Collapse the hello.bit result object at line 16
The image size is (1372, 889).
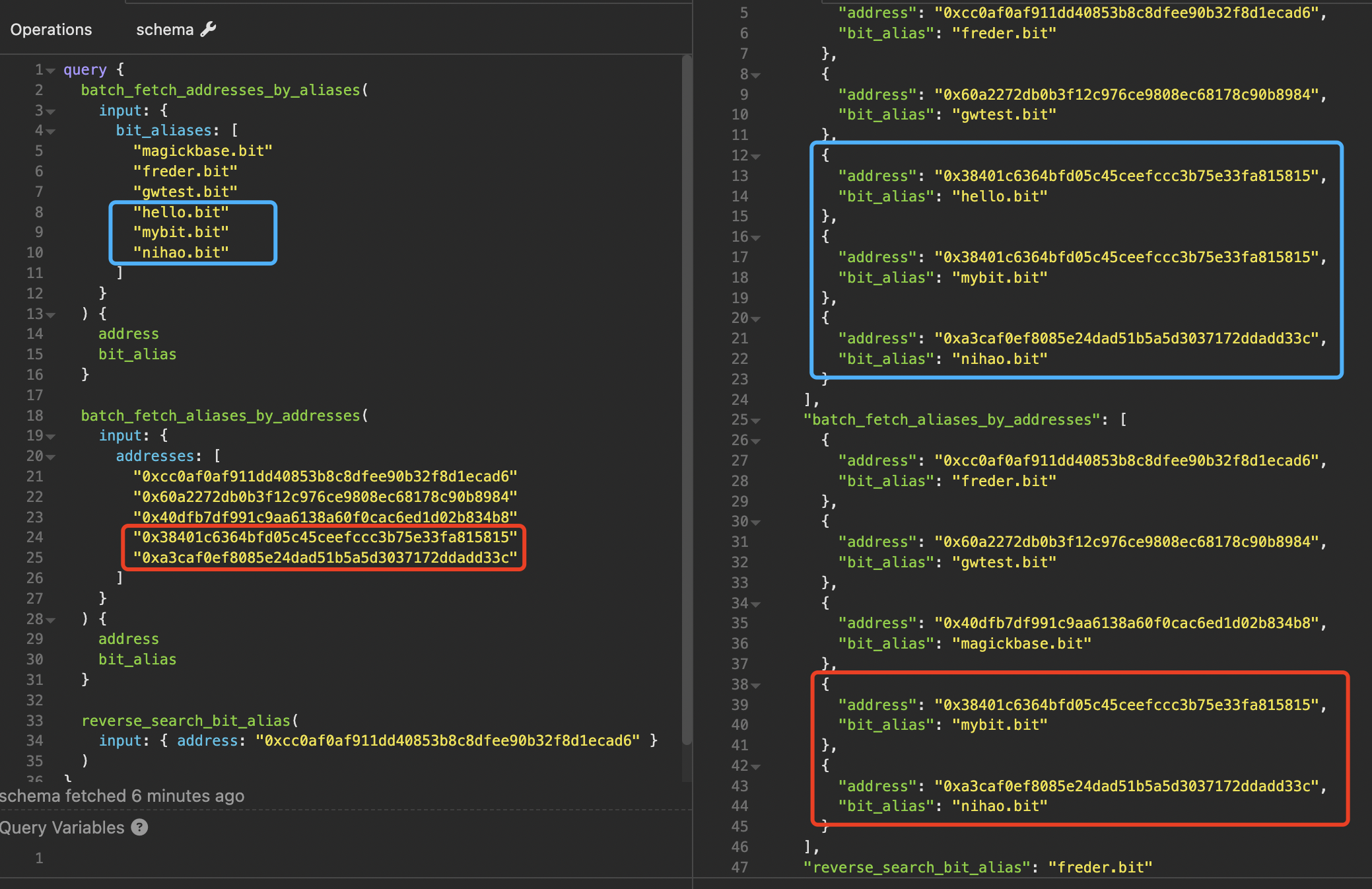pyautogui.click(x=756, y=237)
